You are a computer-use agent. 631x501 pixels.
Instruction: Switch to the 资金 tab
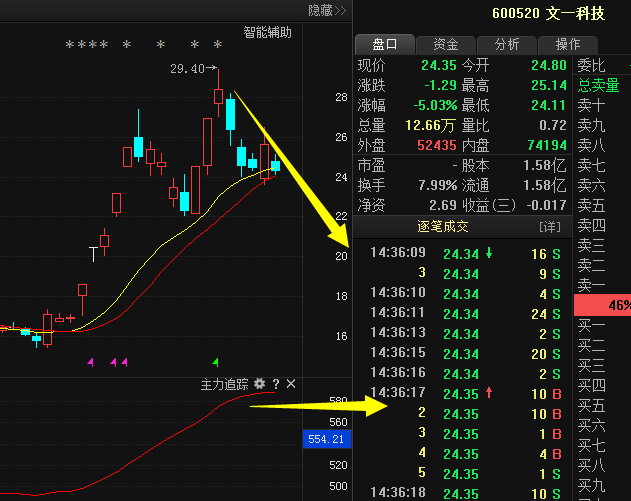point(446,44)
